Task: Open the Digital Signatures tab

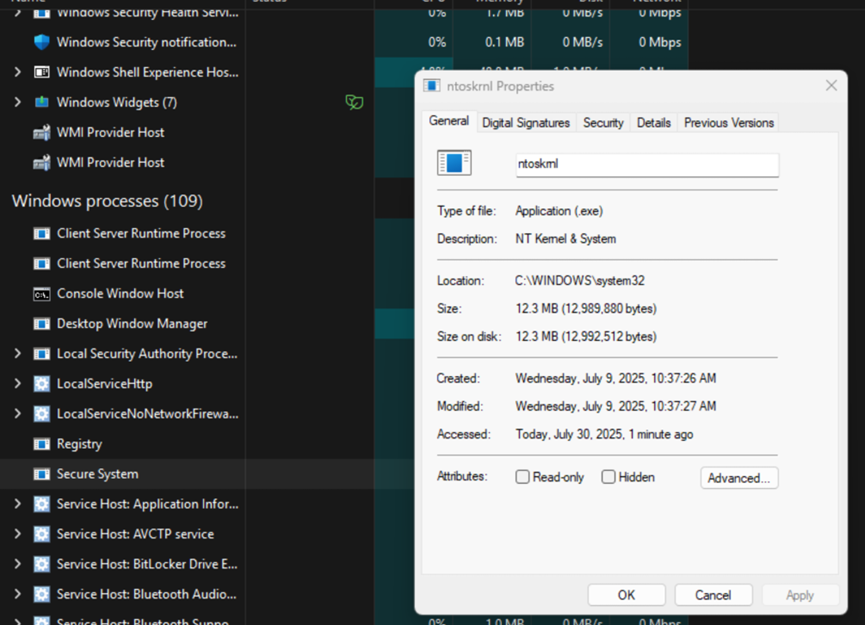Action: pyautogui.click(x=526, y=123)
